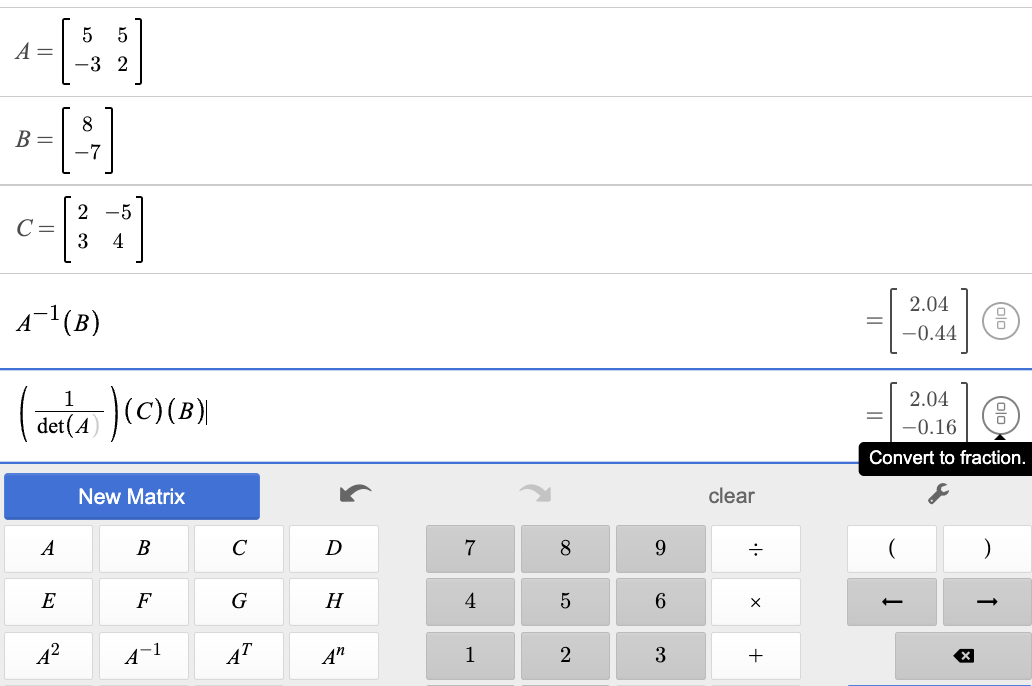1032x686 pixels.
Task: Click the A² matrix squared icon
Action: click(48, 655)
